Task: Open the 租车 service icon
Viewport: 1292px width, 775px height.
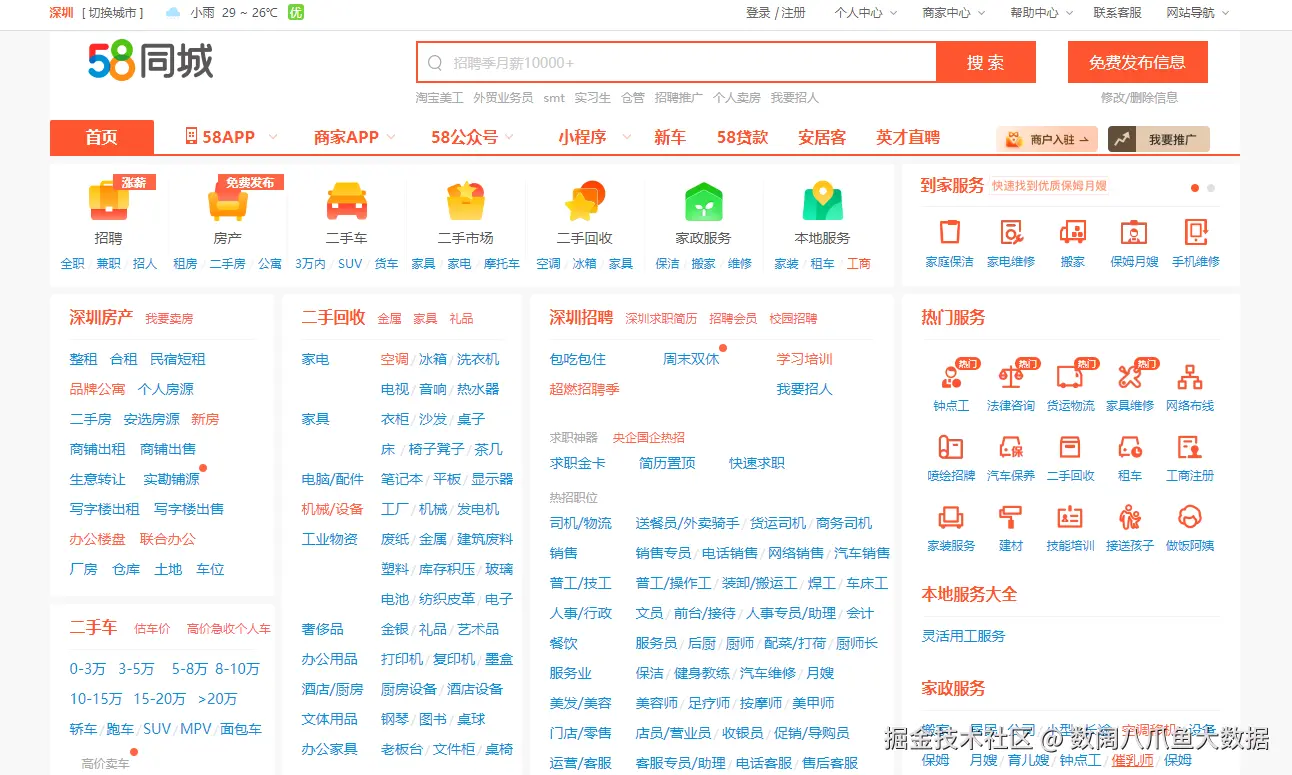Action: click(1130, 447)
